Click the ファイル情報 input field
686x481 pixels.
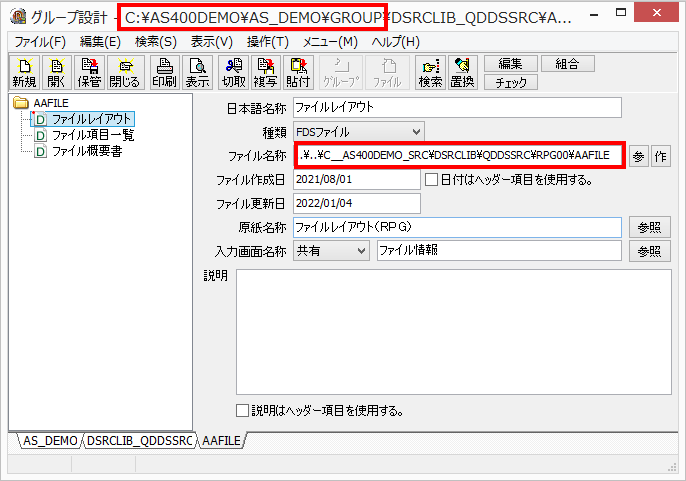[499, 251]
